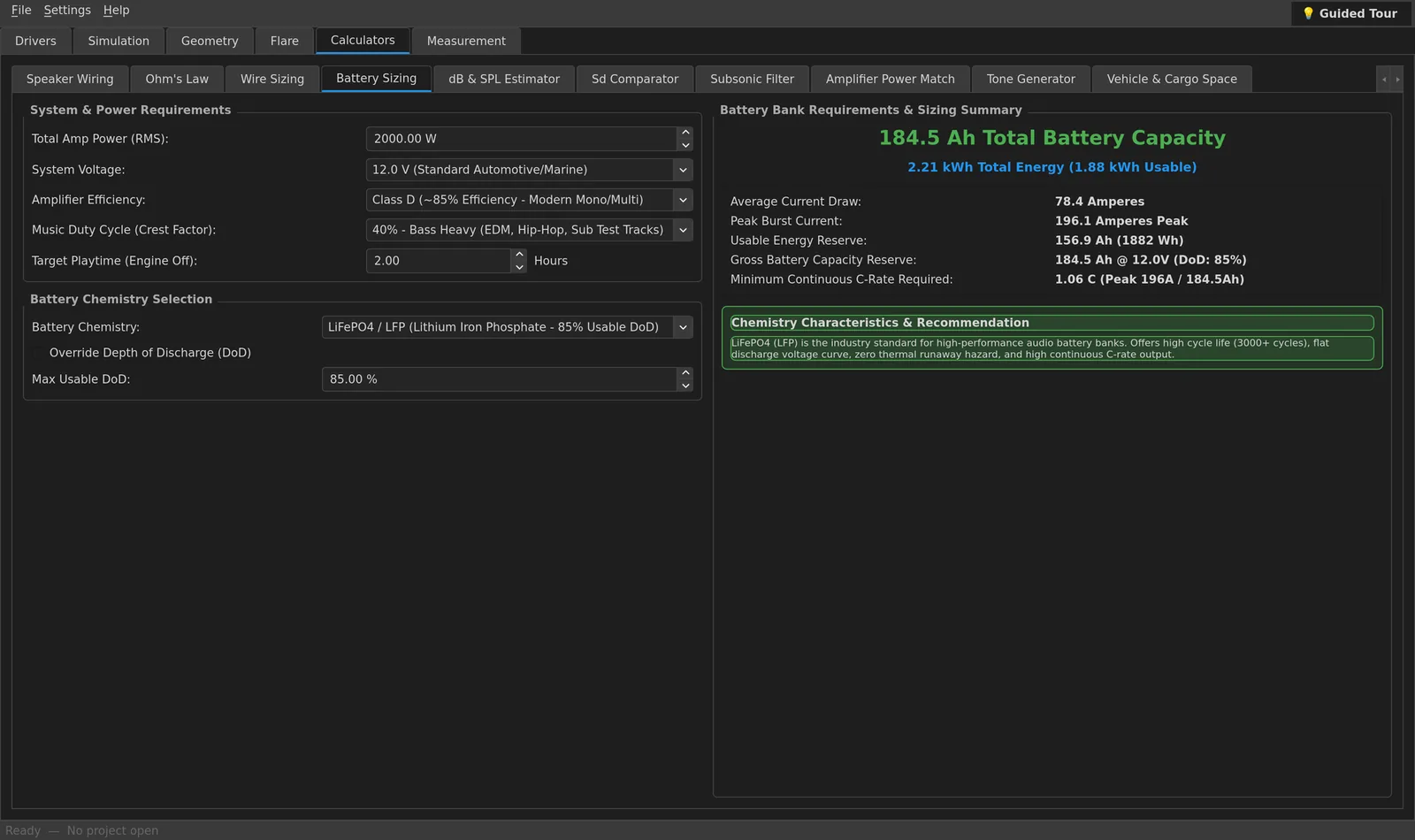1415x840 pixels.
Task: Open the Vehicle & Cargo Space tab
Action: click(x=1172, y=79)
